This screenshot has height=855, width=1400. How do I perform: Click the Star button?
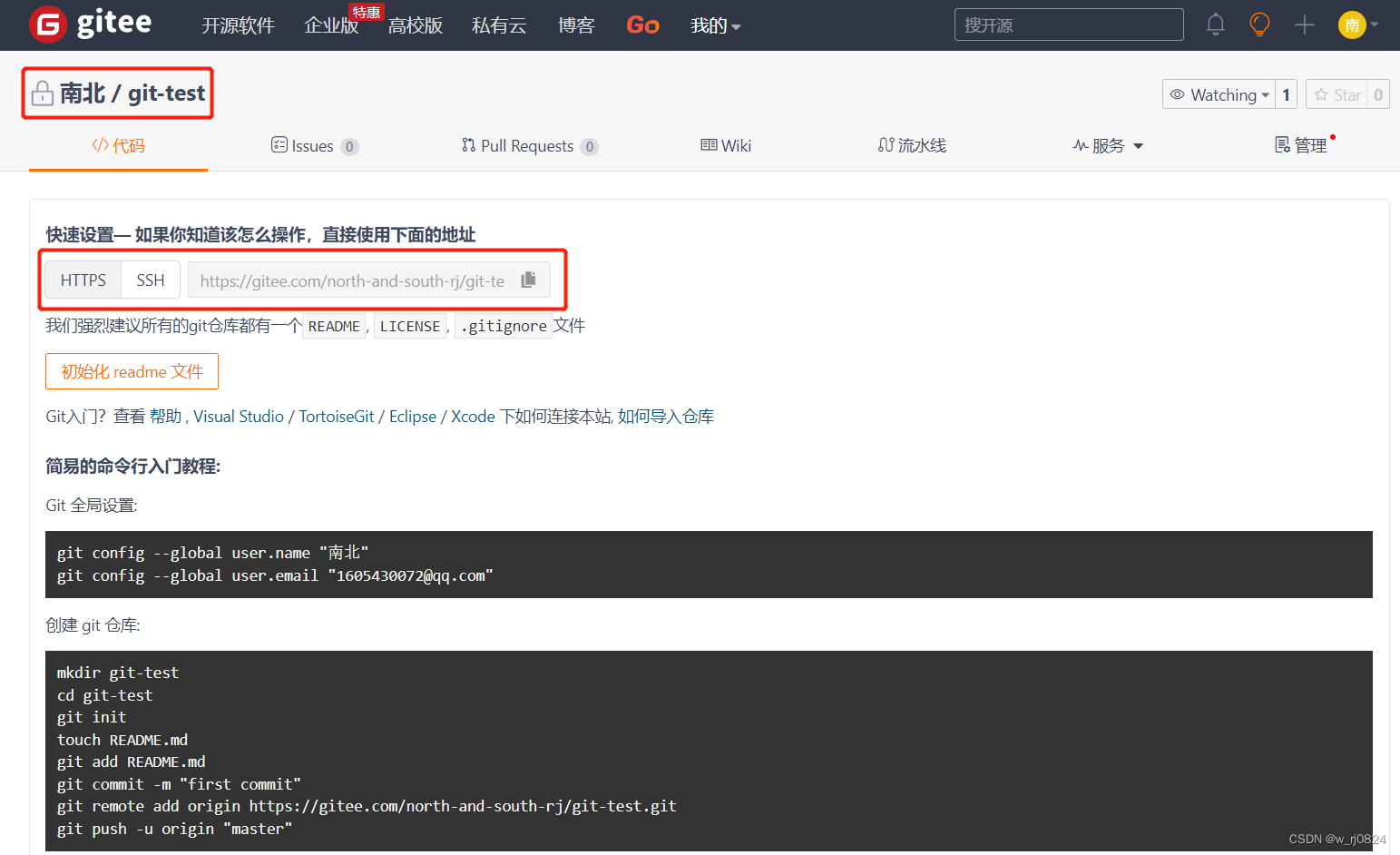click(1337, 94)
